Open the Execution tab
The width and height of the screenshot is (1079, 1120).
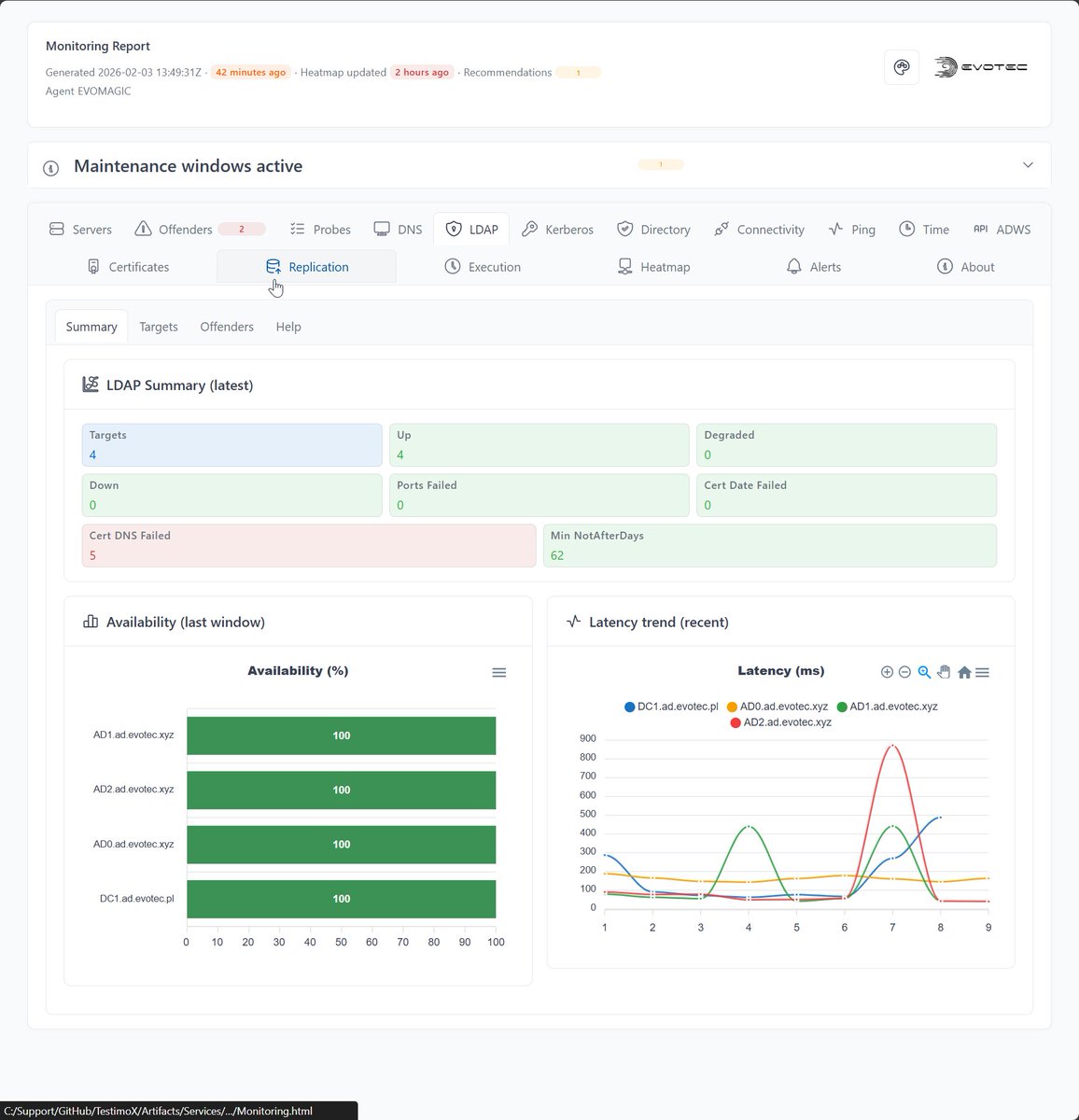point(483,267)
